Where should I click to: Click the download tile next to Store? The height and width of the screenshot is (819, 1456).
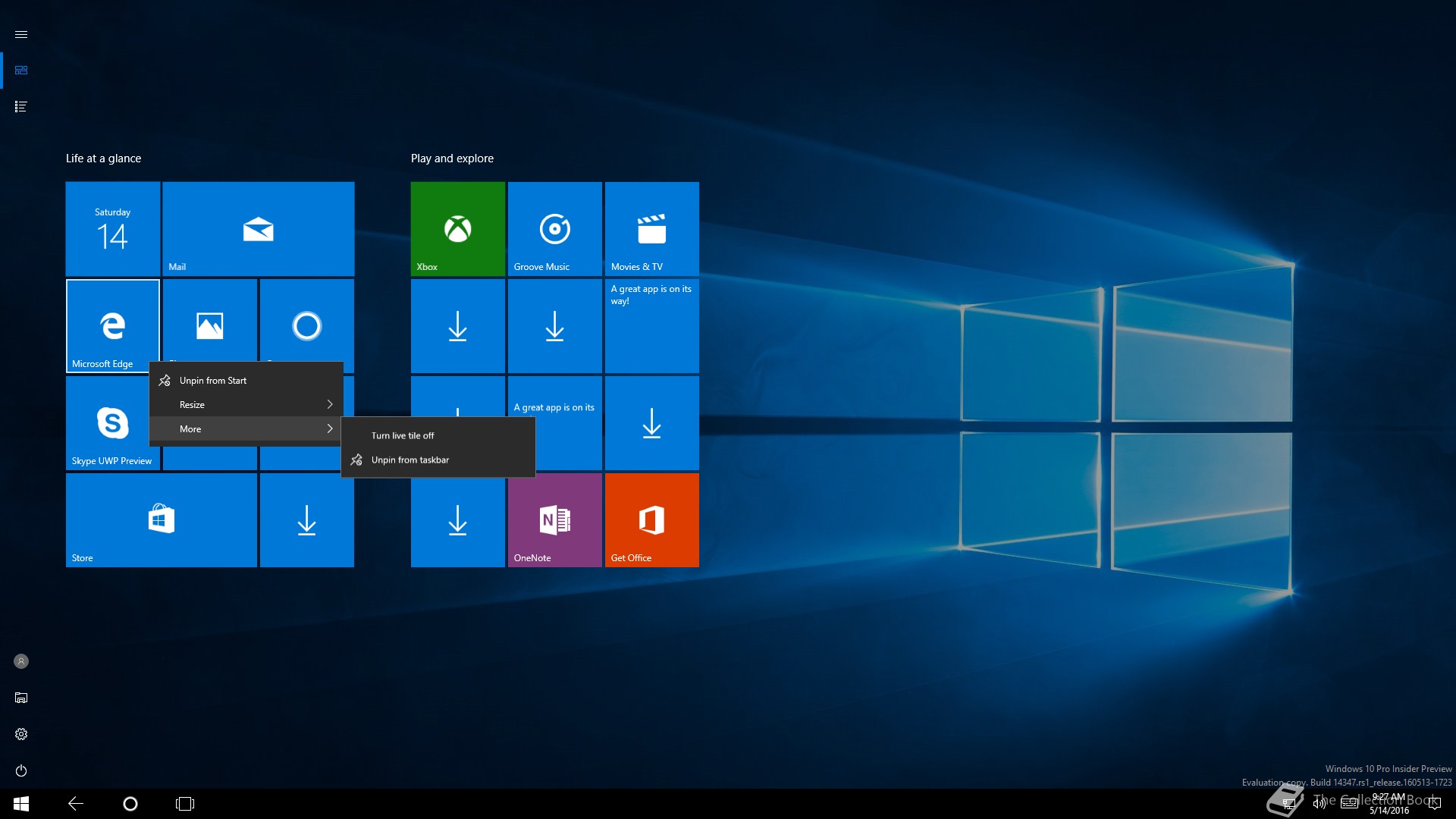[307, 520]
